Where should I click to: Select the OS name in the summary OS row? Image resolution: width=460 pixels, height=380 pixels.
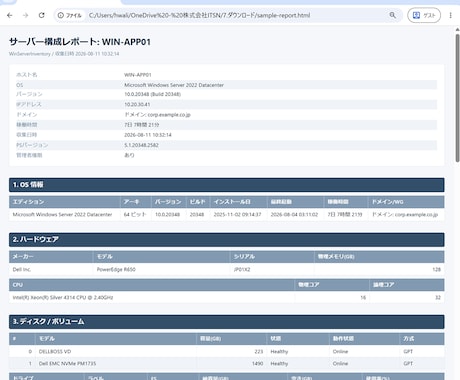pos(174,85)
